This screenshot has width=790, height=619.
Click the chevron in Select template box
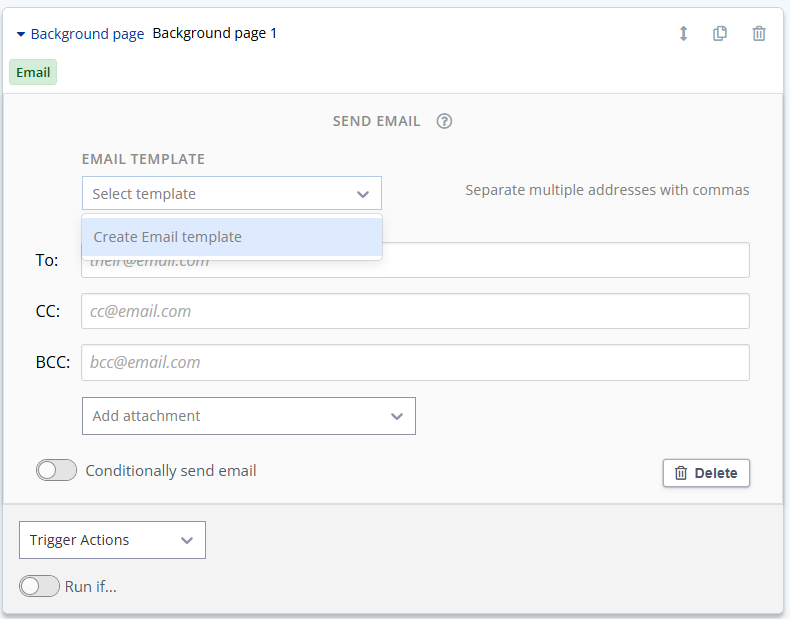[x=363, y=194]
